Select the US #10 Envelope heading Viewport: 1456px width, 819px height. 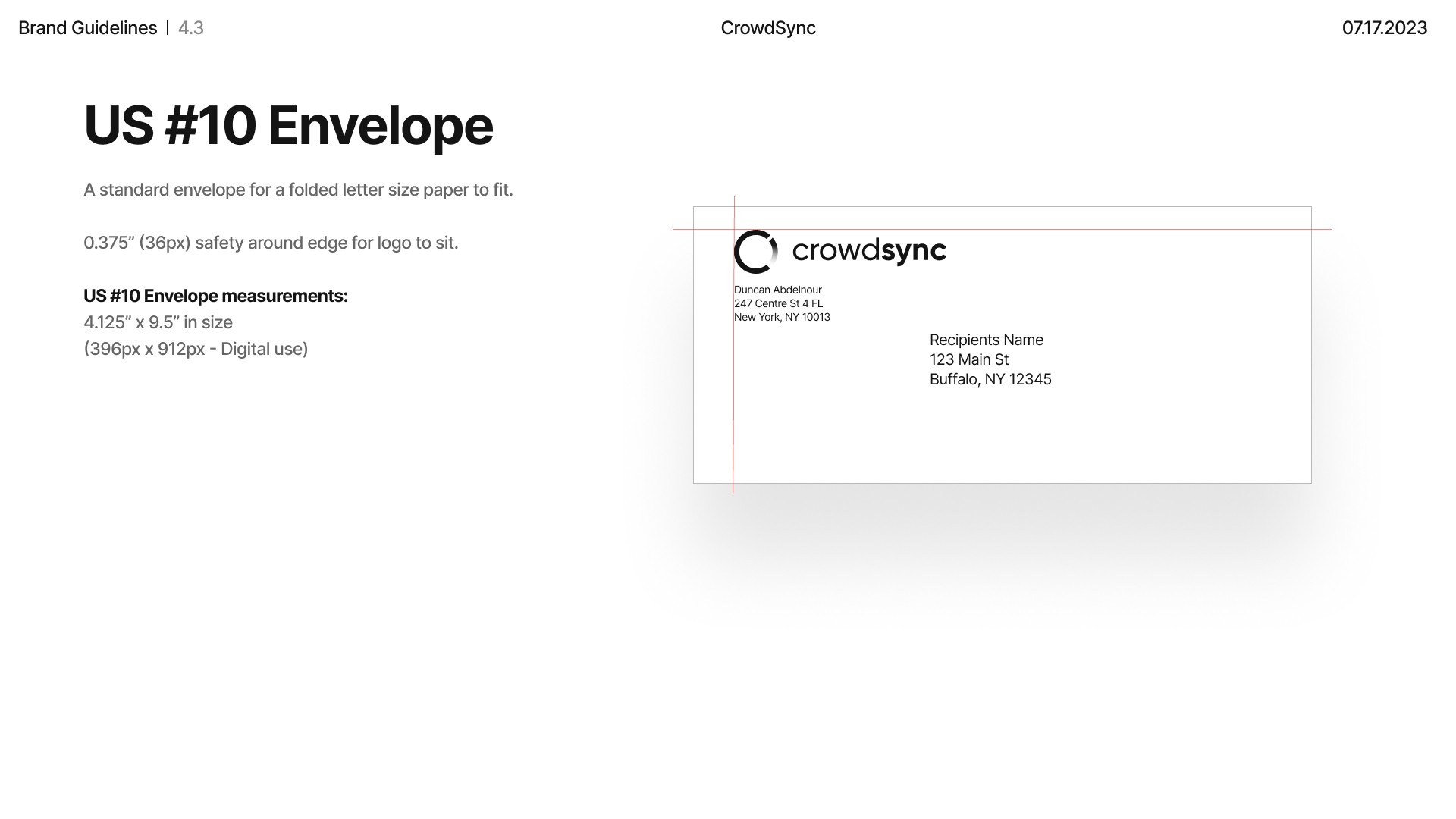288,126
